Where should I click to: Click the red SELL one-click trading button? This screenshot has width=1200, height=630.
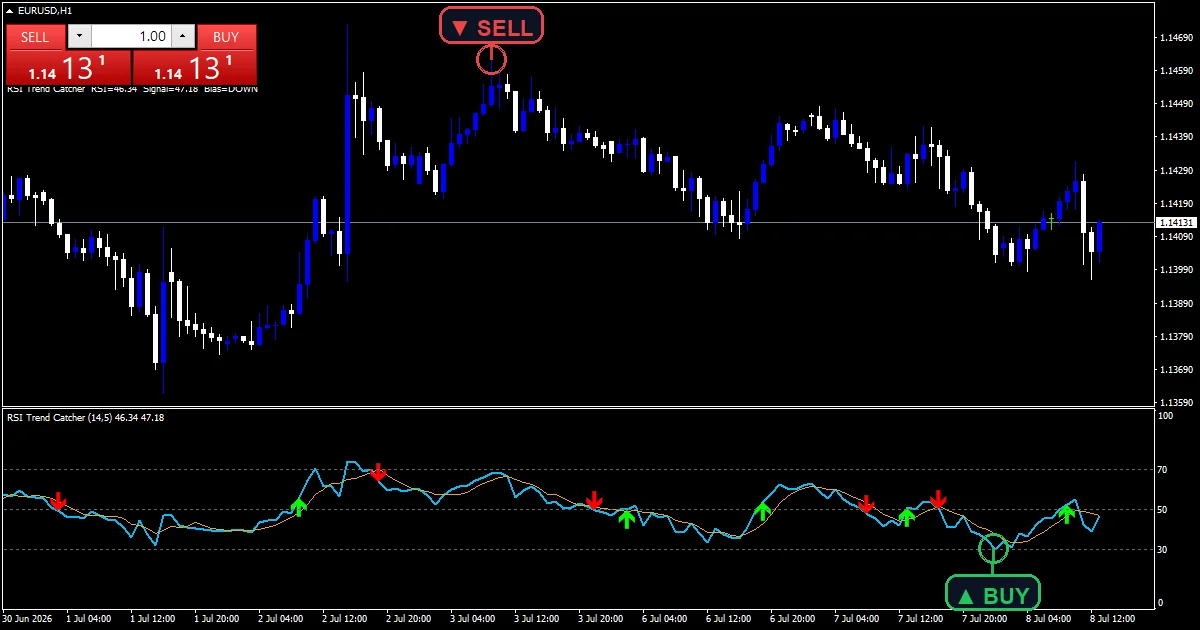pos(35,37)
